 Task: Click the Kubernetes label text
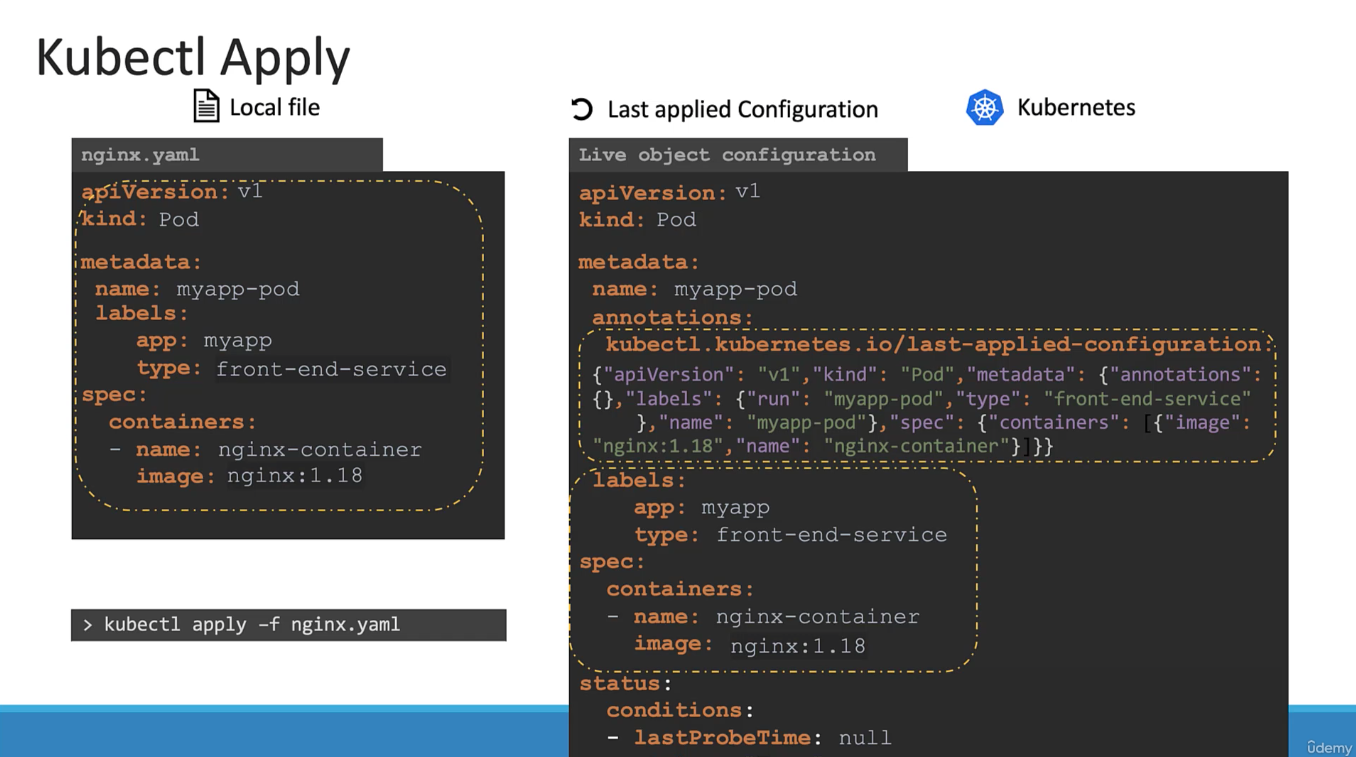point(1076,107)
